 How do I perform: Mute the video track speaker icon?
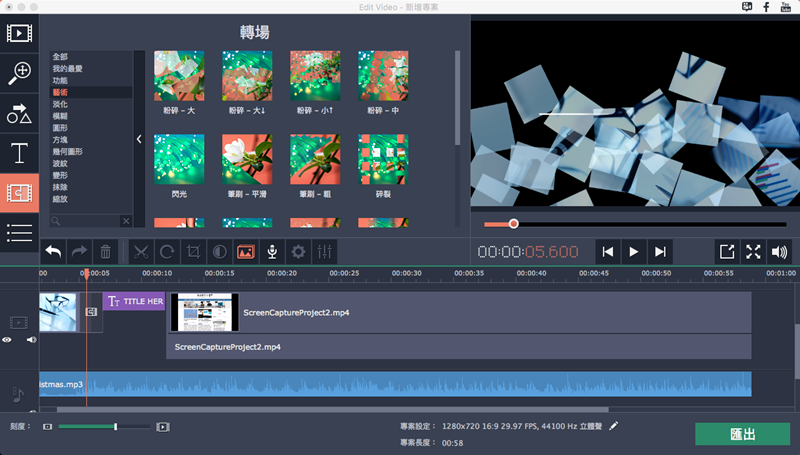pyautogui.click(x=31, y=340)
